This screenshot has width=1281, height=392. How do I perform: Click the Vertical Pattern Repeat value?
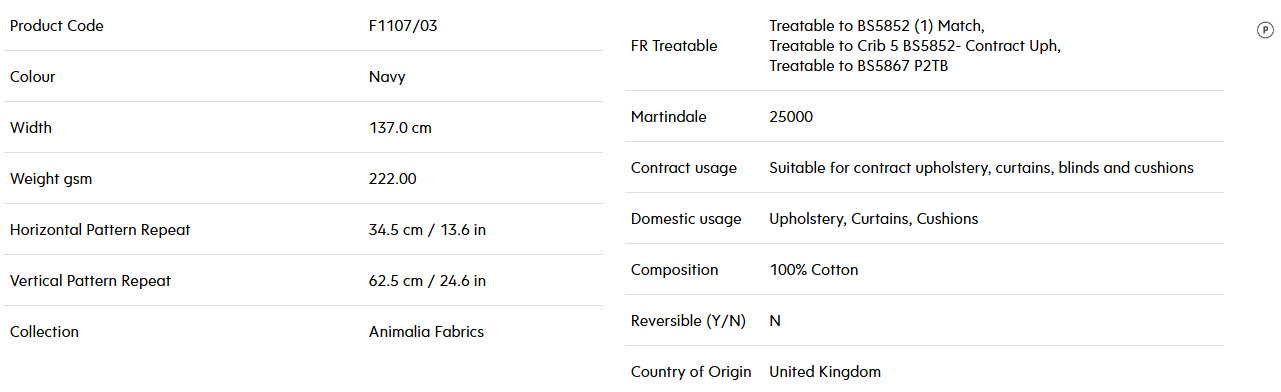(427, 281)
